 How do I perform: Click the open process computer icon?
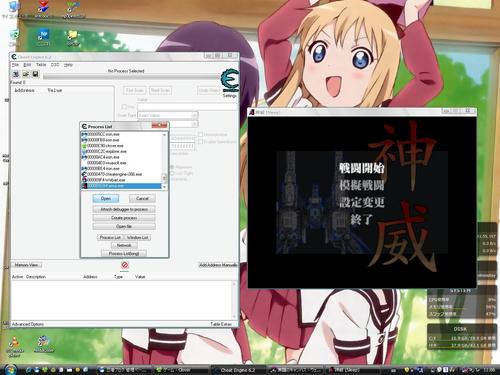[x=16, y=74]
